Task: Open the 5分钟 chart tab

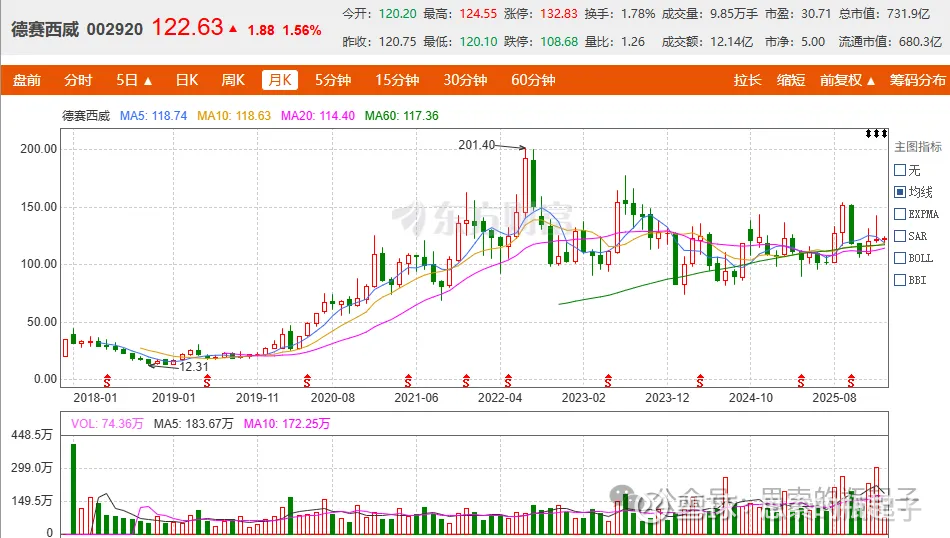Action: [333, 80]
